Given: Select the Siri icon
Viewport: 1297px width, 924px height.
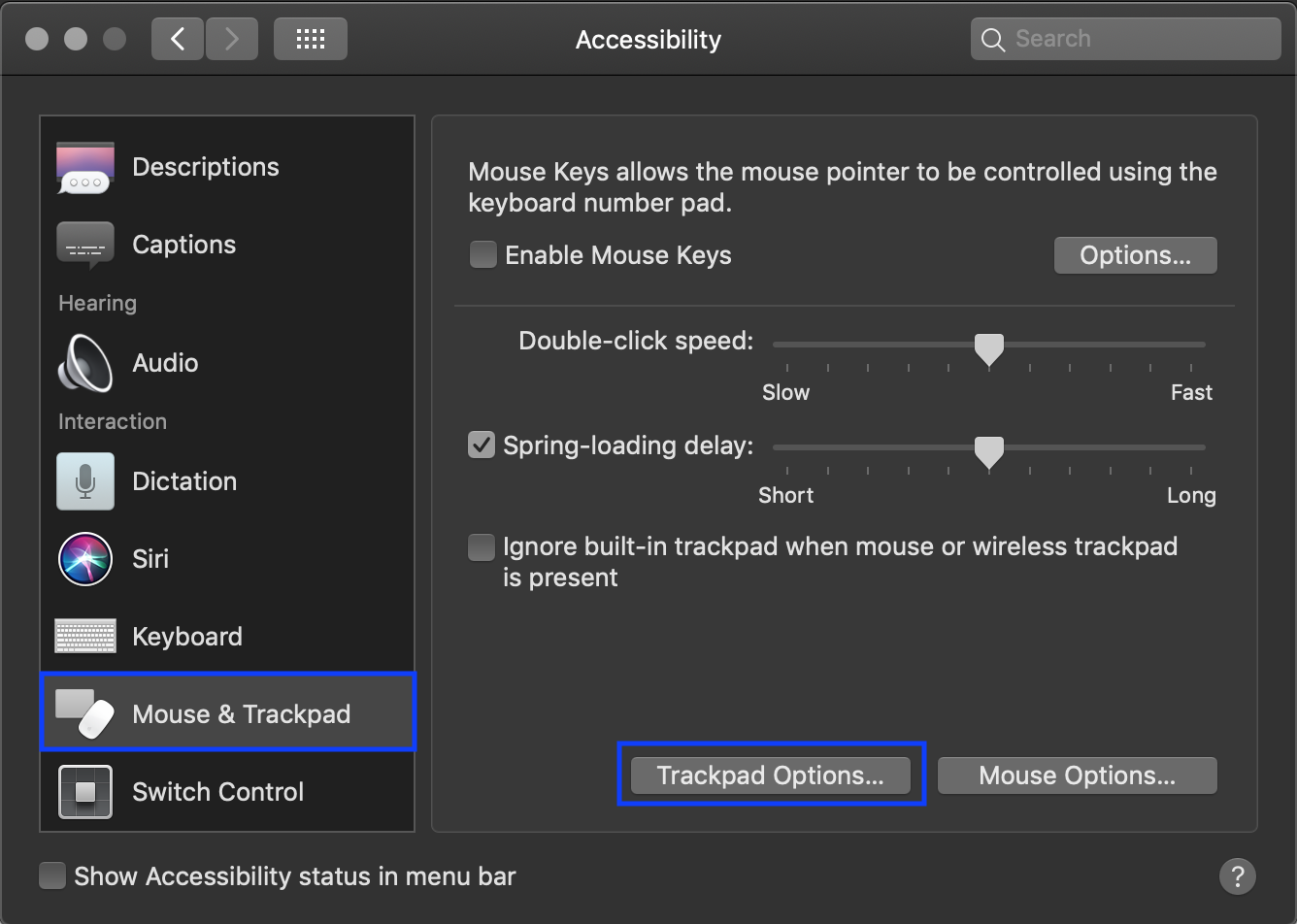Looking at the screenshot, I should point(85,559).
